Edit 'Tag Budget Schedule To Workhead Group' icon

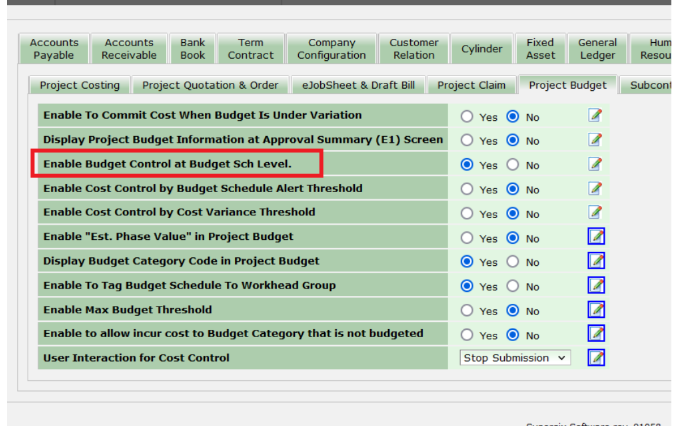[596, 285]
